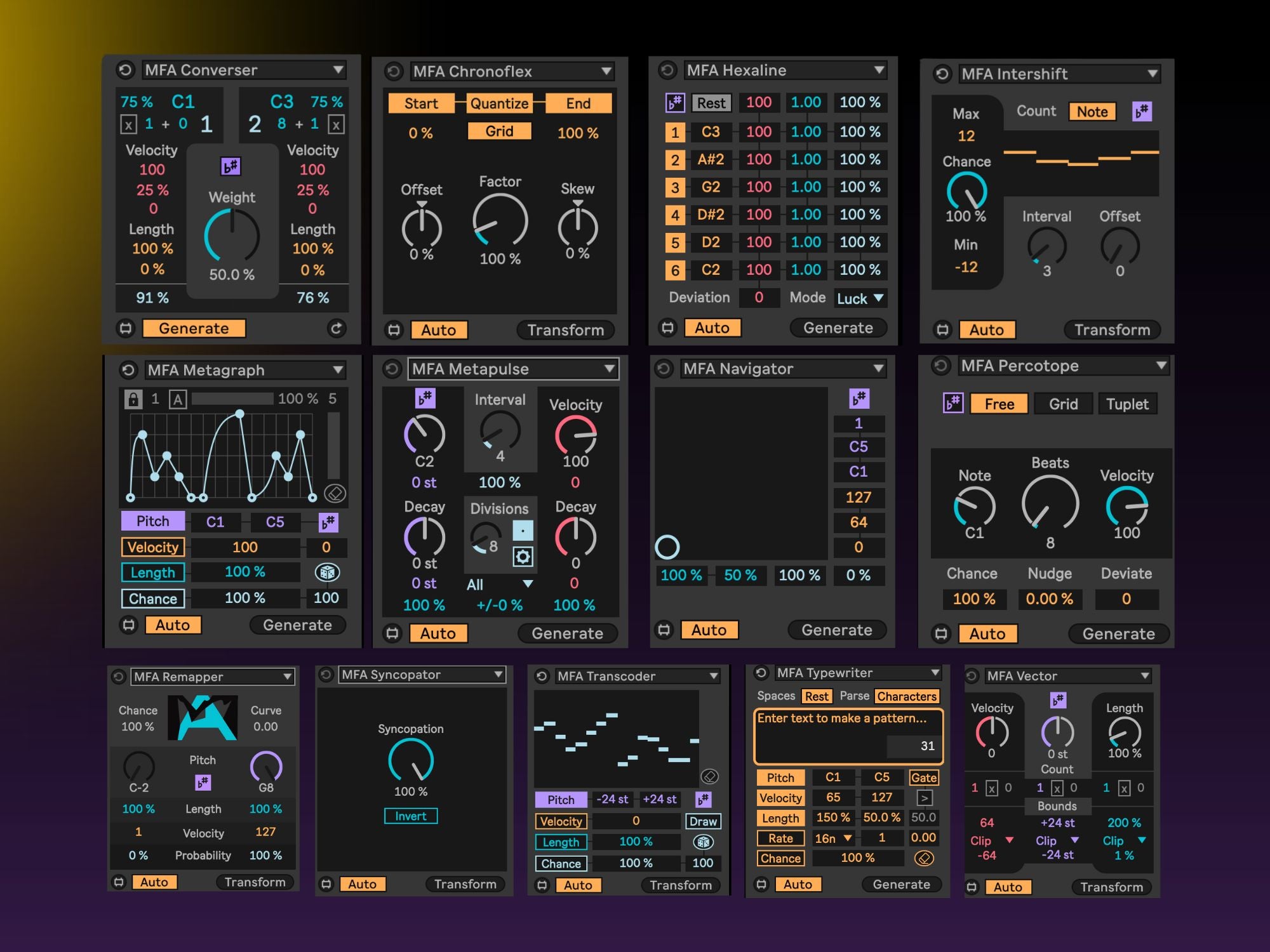
Task: Click the XY pad circle in MFA Navigator
Action: tap(667, 546)
